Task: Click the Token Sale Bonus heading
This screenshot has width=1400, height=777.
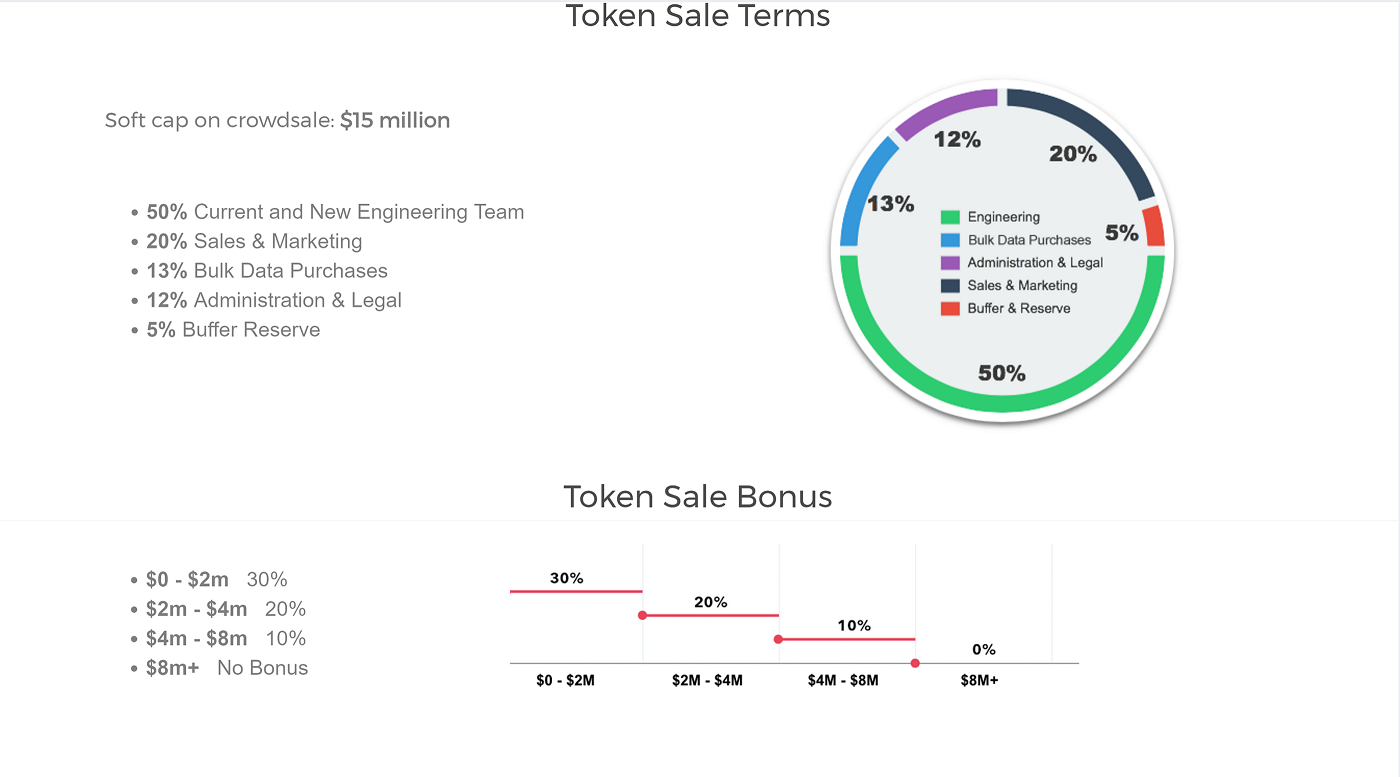Action: click(x=698, y=496)
